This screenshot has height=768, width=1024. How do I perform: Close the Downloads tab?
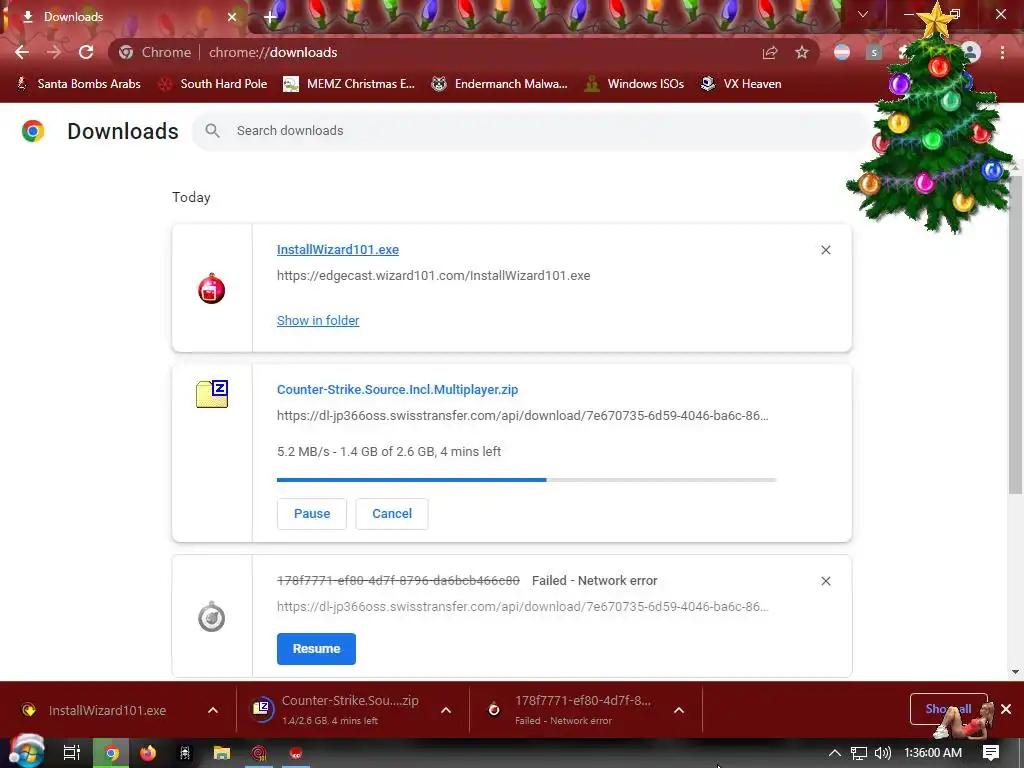click(232, 17)
